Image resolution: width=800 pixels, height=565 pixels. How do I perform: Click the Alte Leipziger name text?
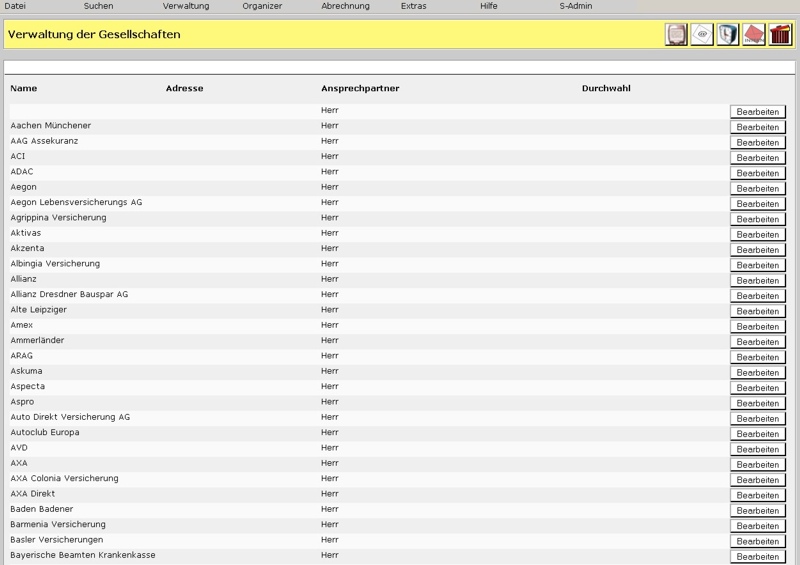tap(38, 309)
